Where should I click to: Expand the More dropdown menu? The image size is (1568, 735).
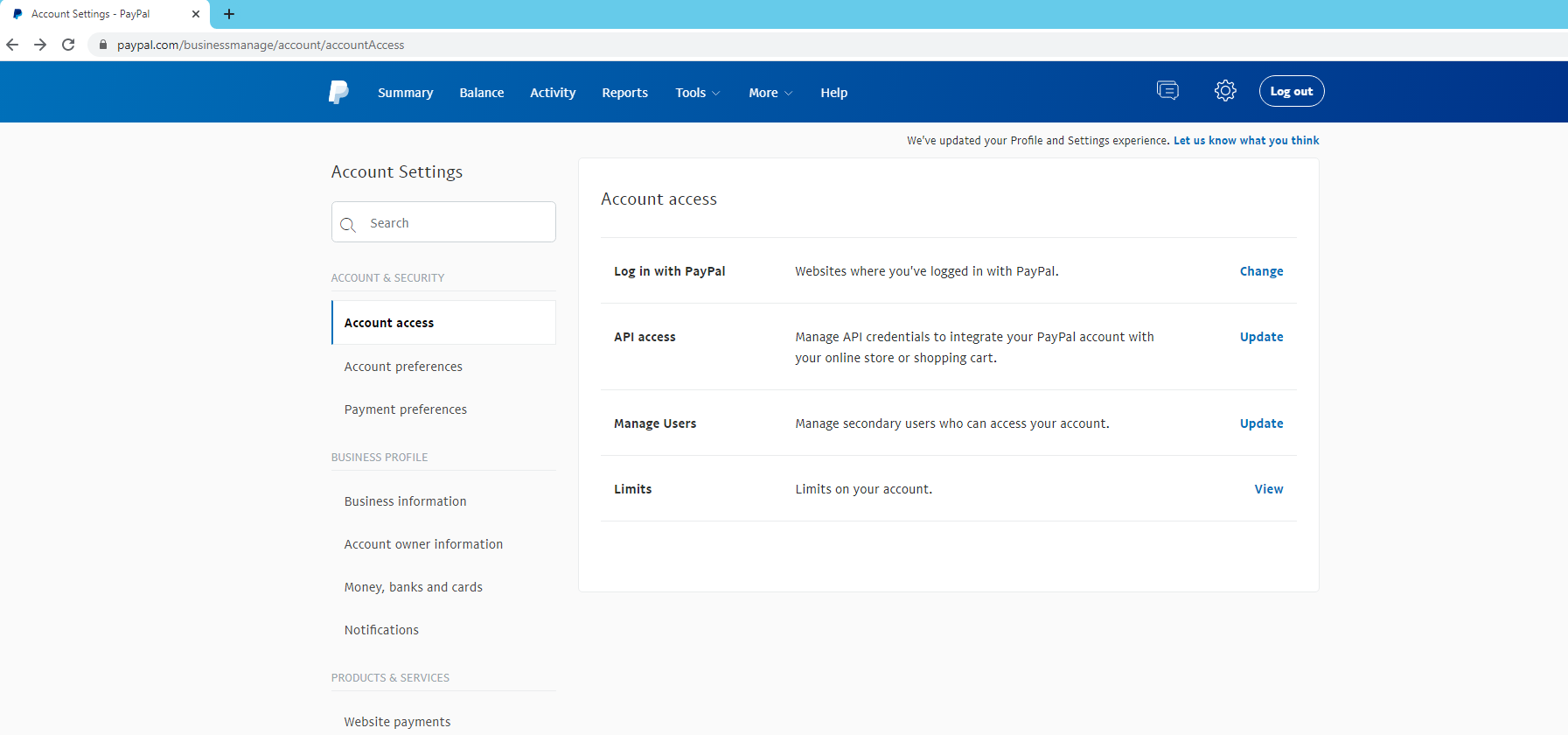click(770, 93)
